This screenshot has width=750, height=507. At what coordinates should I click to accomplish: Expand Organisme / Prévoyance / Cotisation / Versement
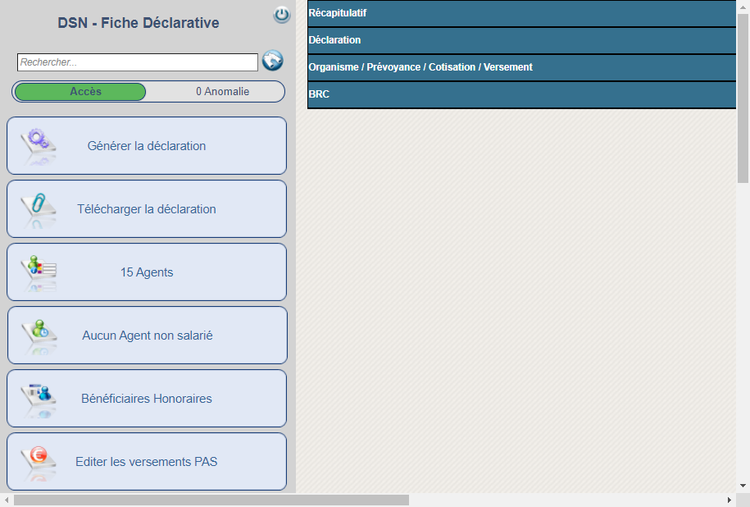click(x=521, y=67)
